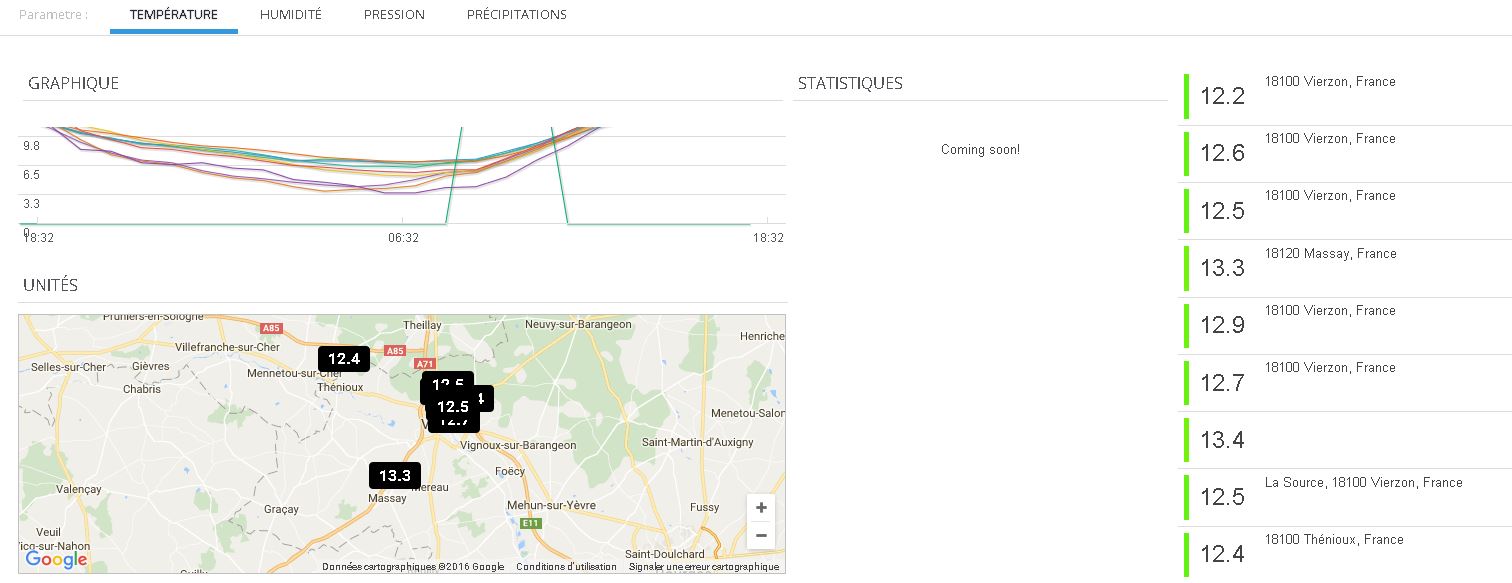Click the 06:32 label on the chart axis
Viewport: 1512px width, 583px height.
click(x=403, y=238)
